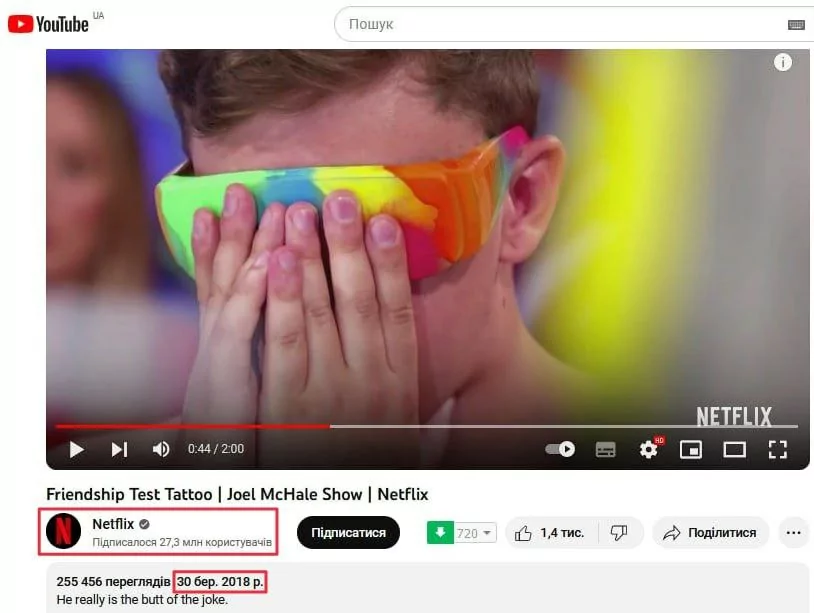Viewport: 814px width, 613px height.
Task: Dislike the video
Action: pos(619,533)
